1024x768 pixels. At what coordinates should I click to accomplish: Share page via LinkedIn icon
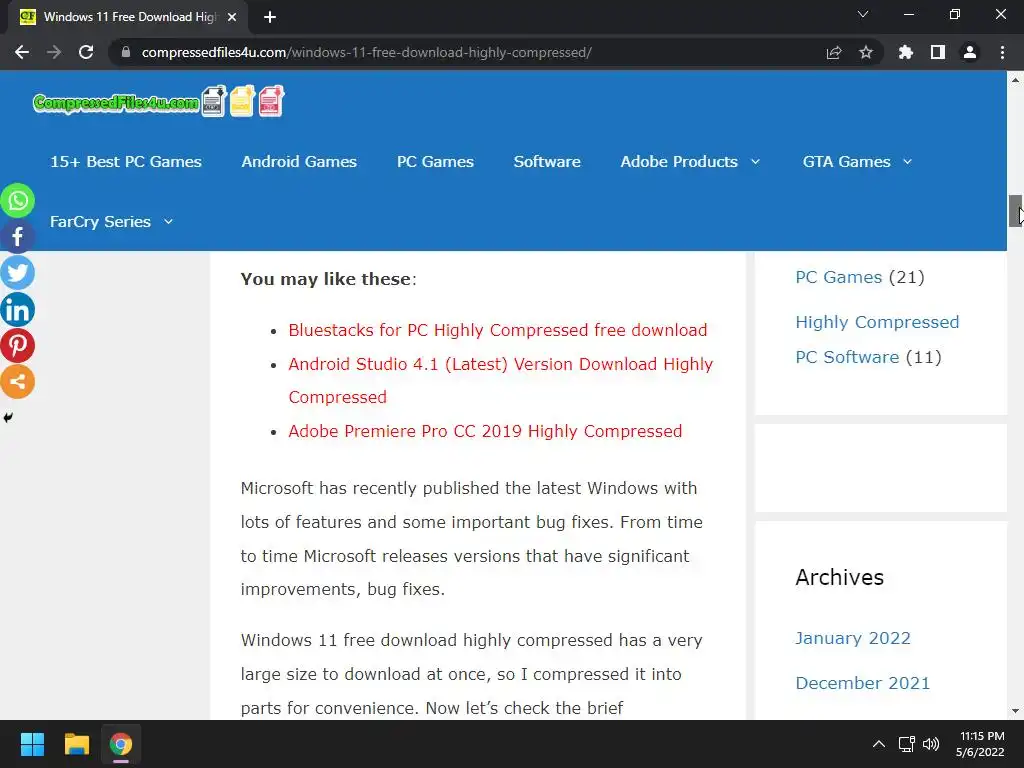[18, 310]
